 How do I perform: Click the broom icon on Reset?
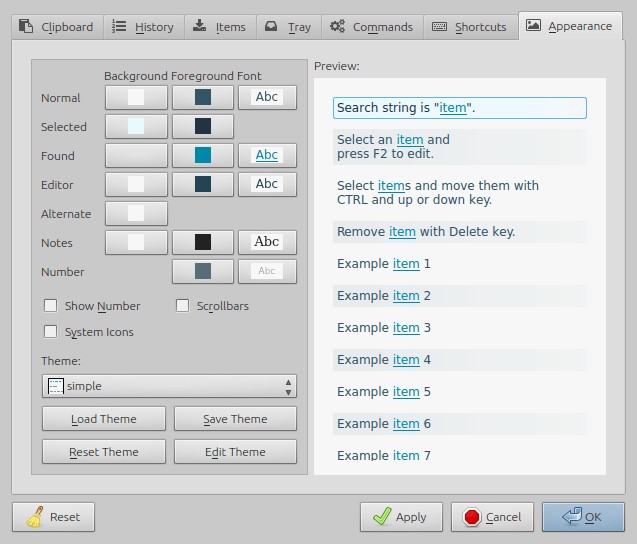(x=34, y=517)
